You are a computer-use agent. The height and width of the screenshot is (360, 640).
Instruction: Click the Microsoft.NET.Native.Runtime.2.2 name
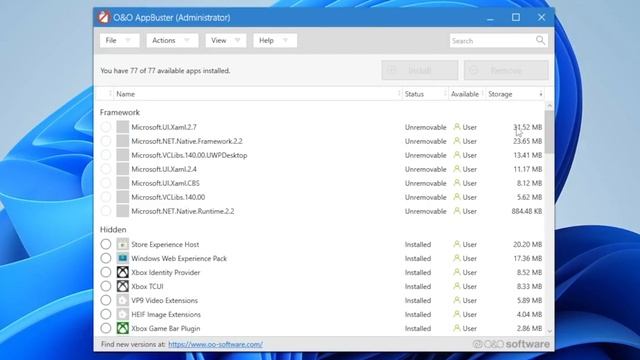(x=183, y=211)
